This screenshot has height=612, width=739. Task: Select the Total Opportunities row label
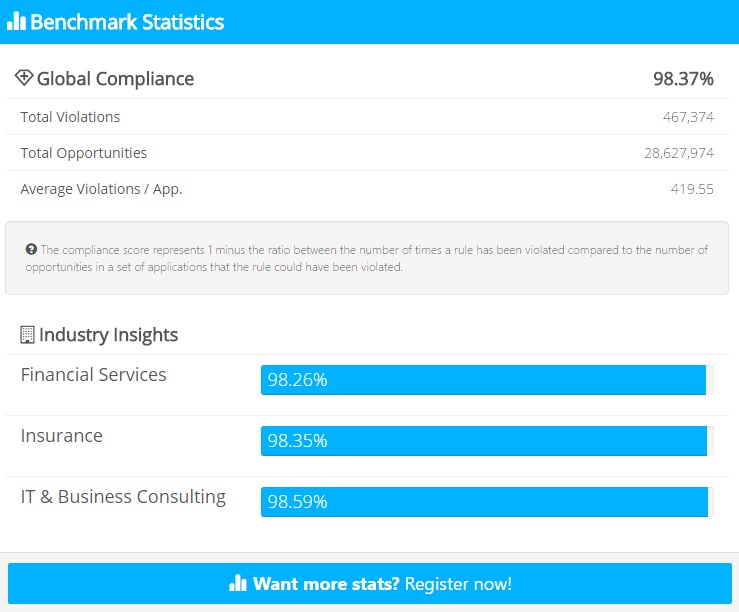coord(84,153)
